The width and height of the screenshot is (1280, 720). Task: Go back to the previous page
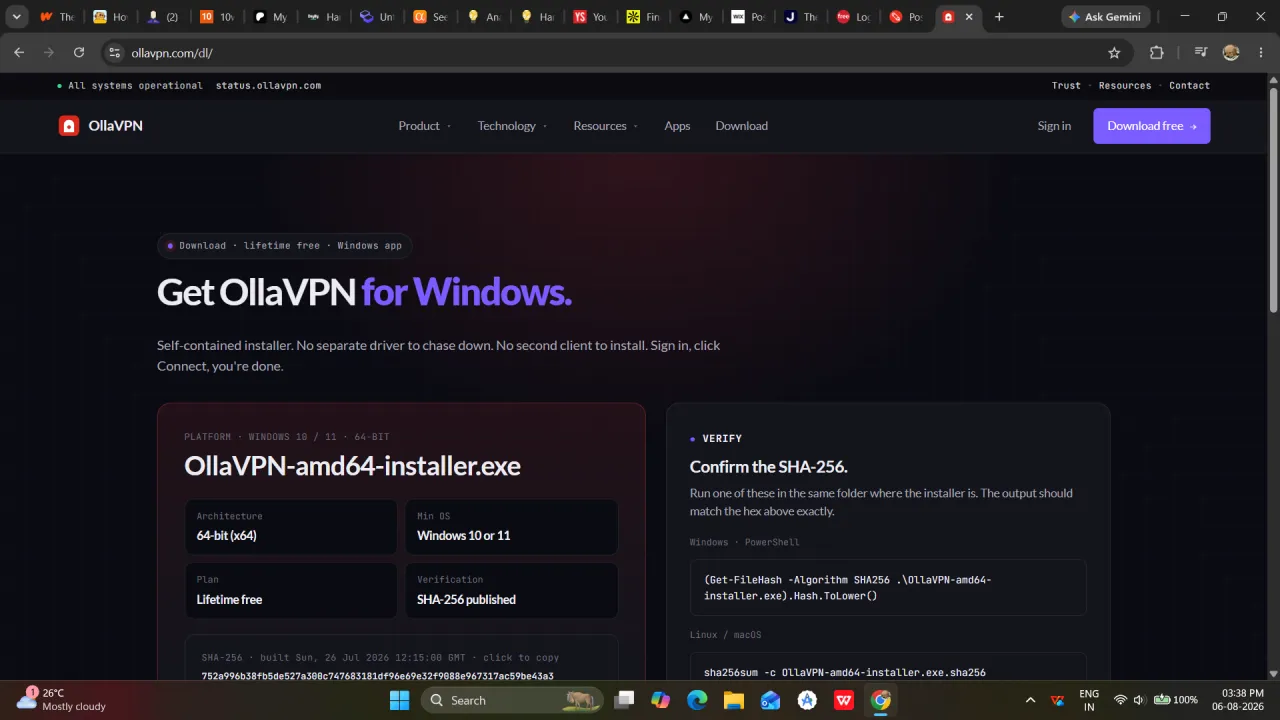coord(19,53)
